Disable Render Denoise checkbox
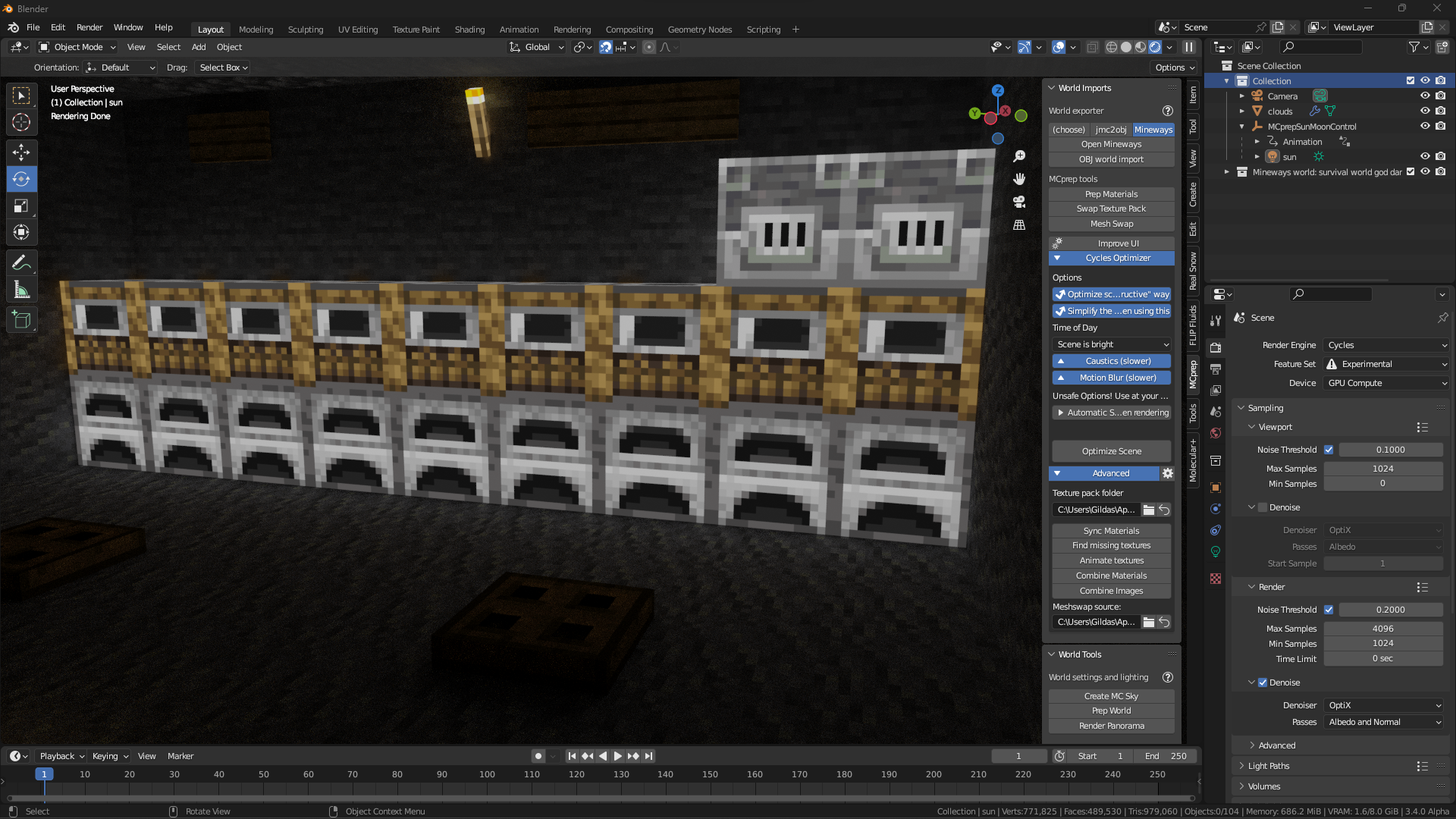Image resolution: width=1456 pixels, height=819 pixels. point(1263,682)
